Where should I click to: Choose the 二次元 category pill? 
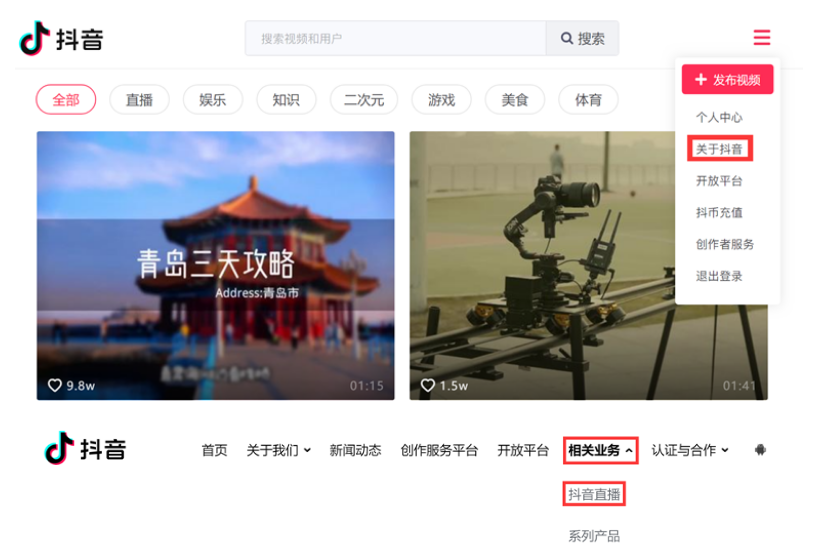click(x=364, y=100)
